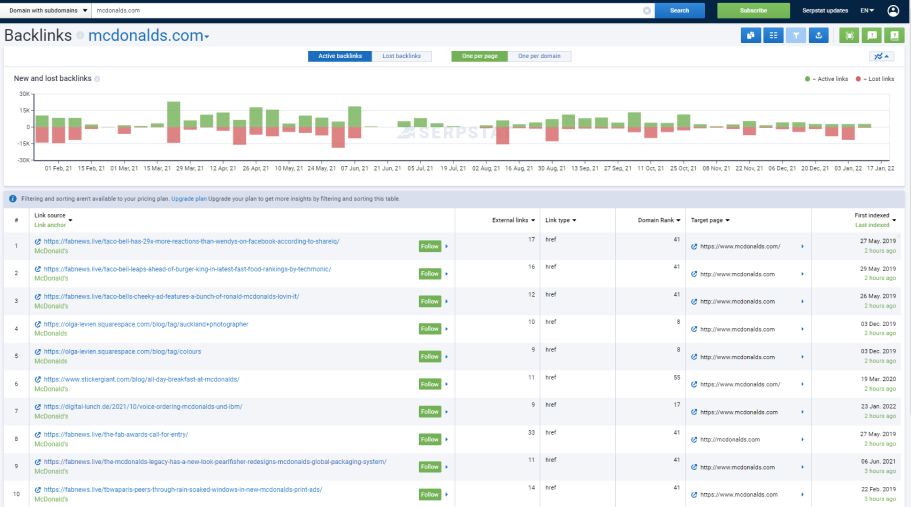The height and width of the screenshot is (507, 911).
Task: Open mcdonalds.com domain title dropdown
Action: click(149, 35)
